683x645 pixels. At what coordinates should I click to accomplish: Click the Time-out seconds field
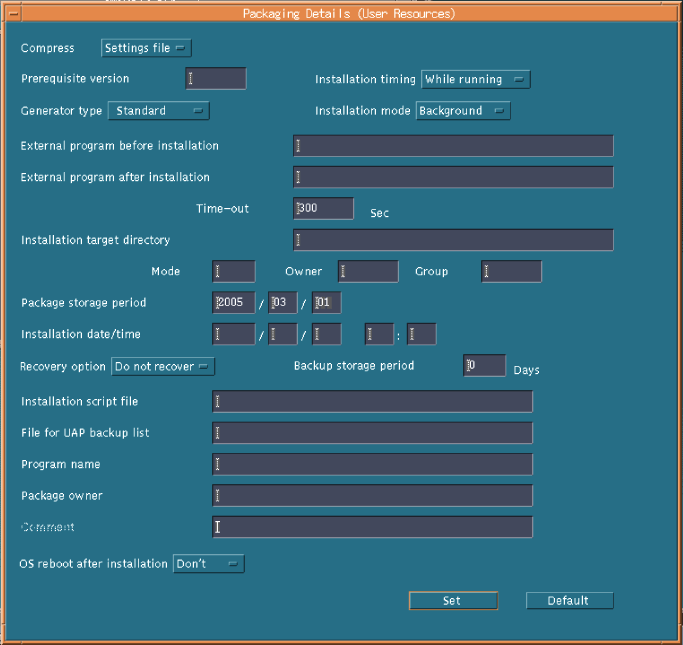point(324,208)
